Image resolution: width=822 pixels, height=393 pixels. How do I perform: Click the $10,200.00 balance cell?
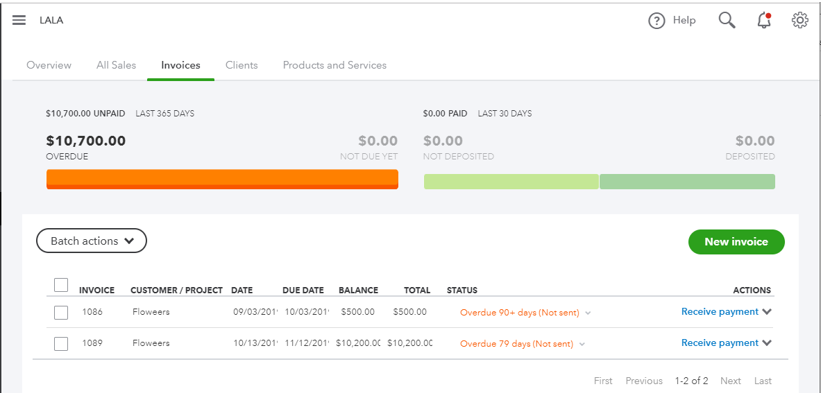(359, 343)
